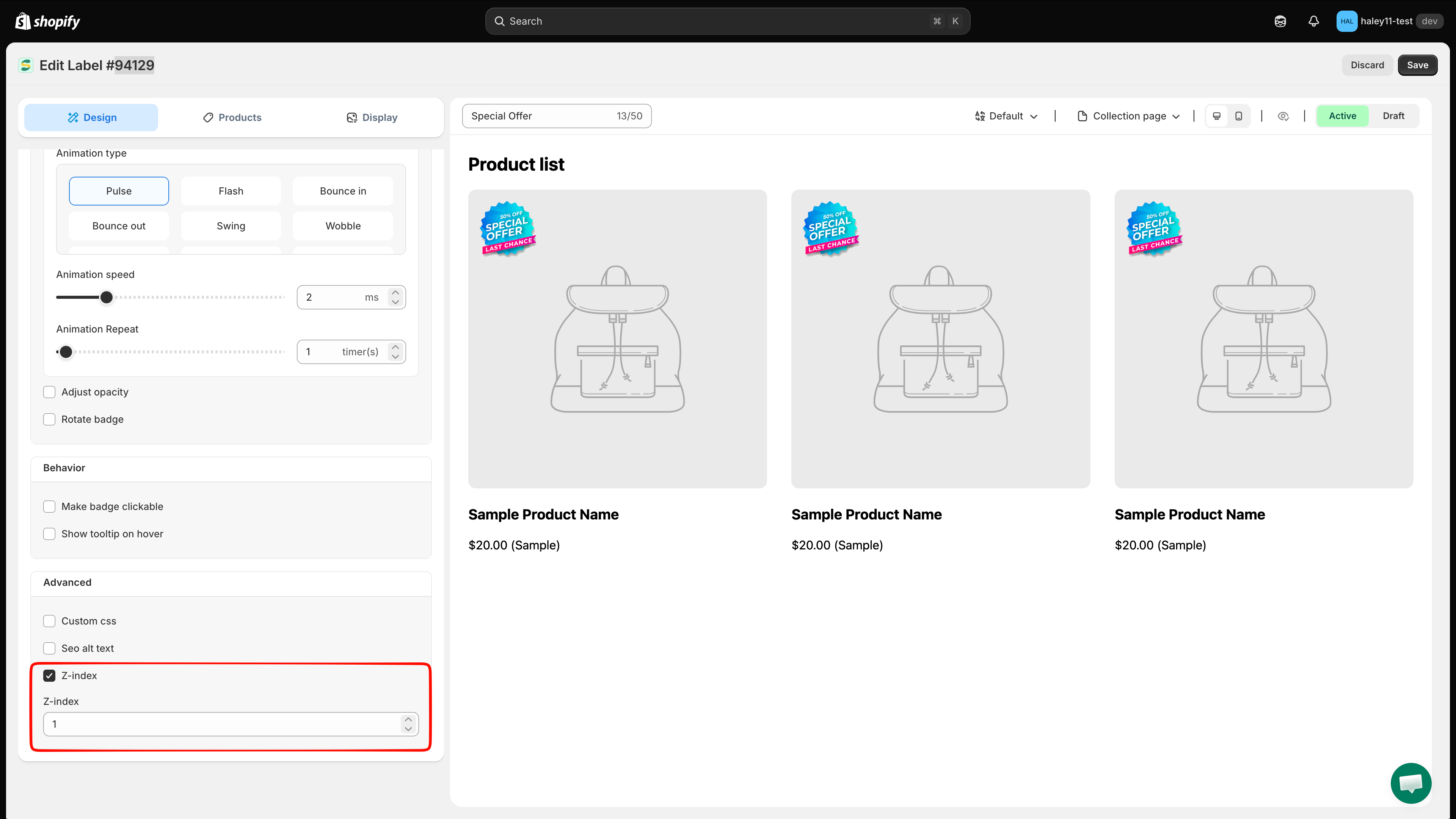The width and height of the screenshot is (1456, 819).
Task: Select the Wobble animation type
Action: (342, 226)
